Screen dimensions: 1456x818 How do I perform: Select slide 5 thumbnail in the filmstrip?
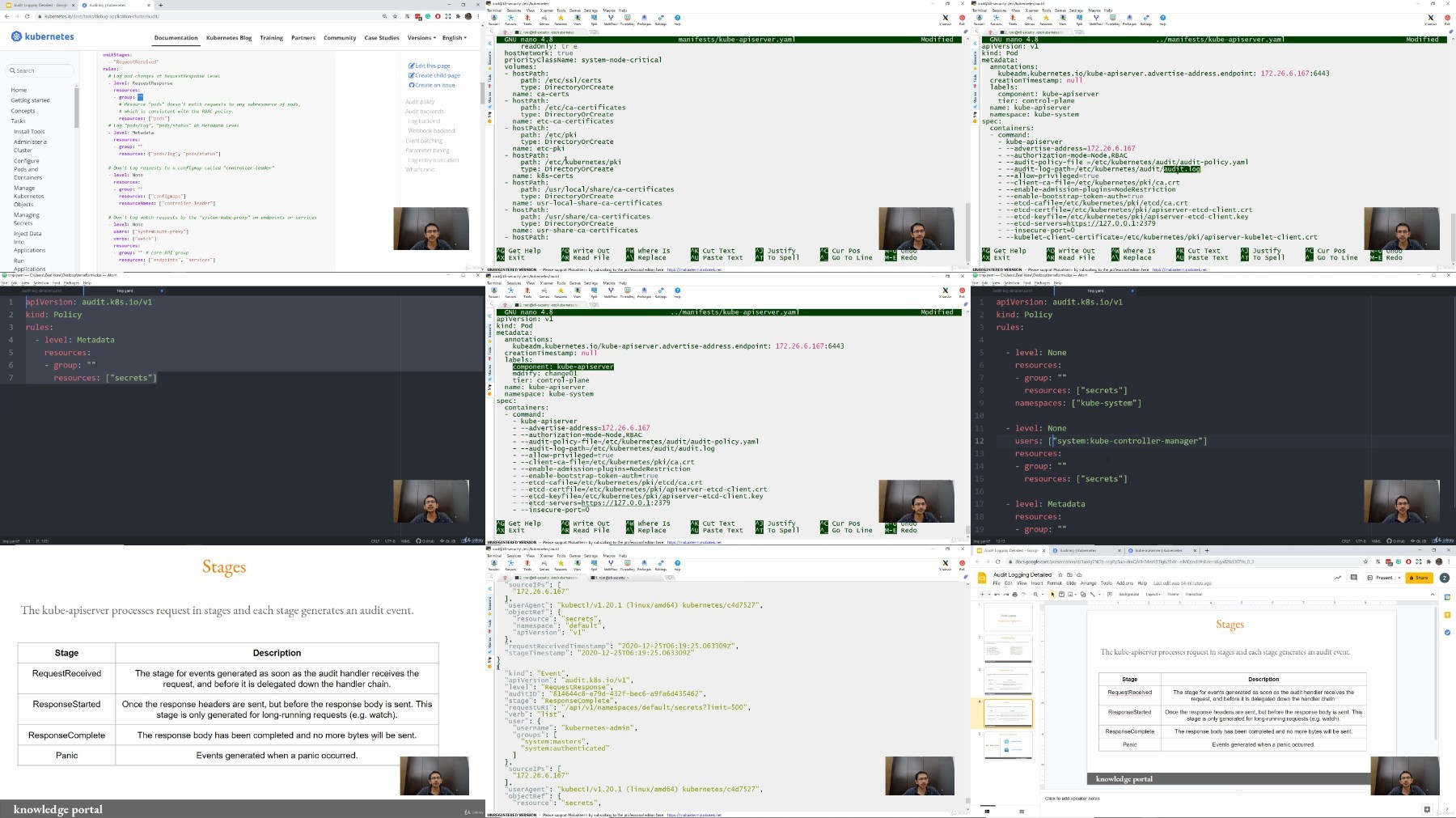coord(1008,744)
